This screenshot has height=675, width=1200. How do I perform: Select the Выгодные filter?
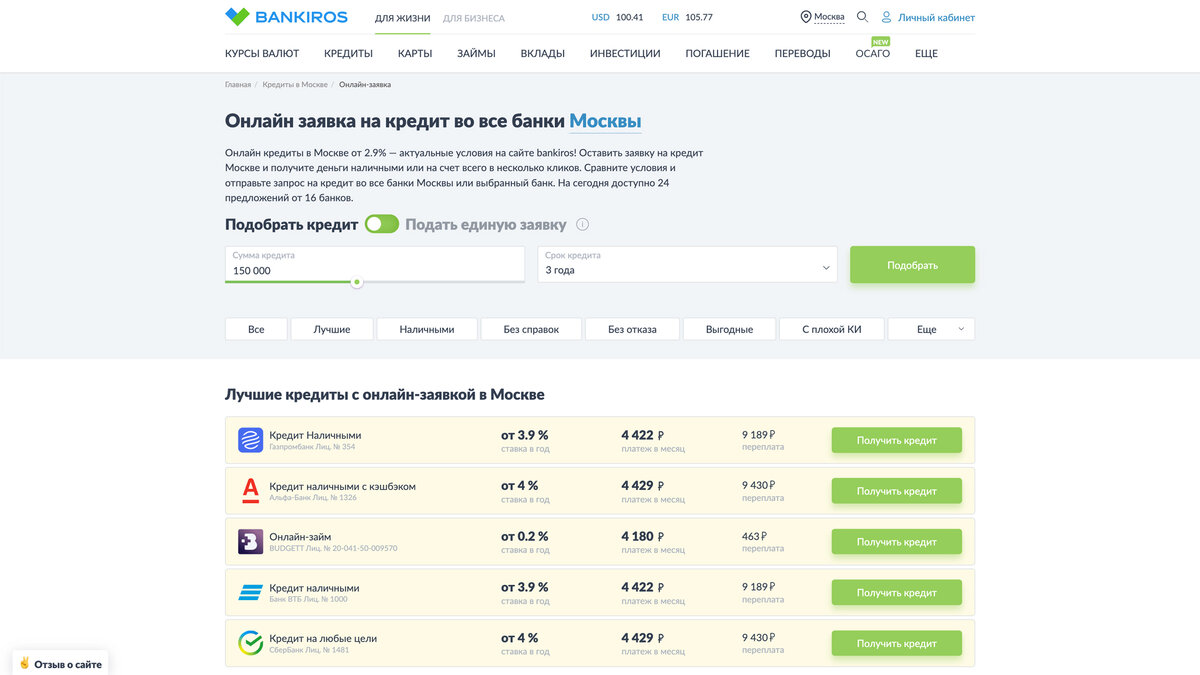(x=730, y=329)
